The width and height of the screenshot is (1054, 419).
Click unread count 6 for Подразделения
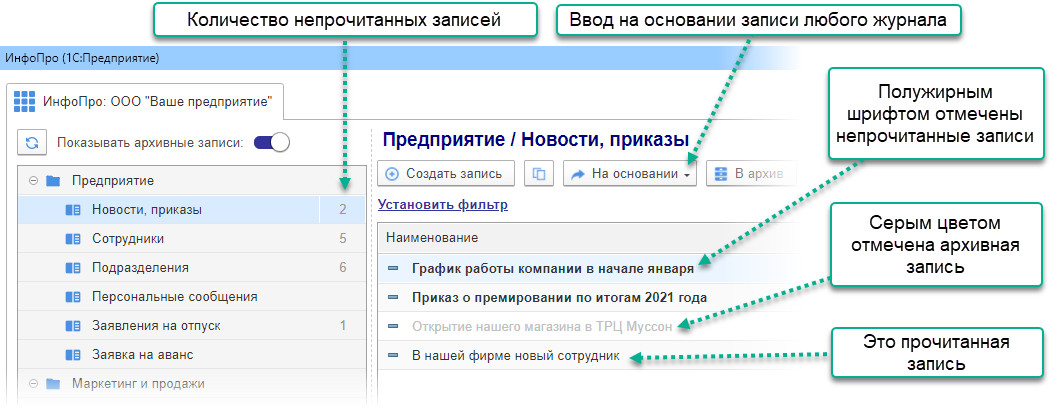pyautogui.click(x=342, y=268)
